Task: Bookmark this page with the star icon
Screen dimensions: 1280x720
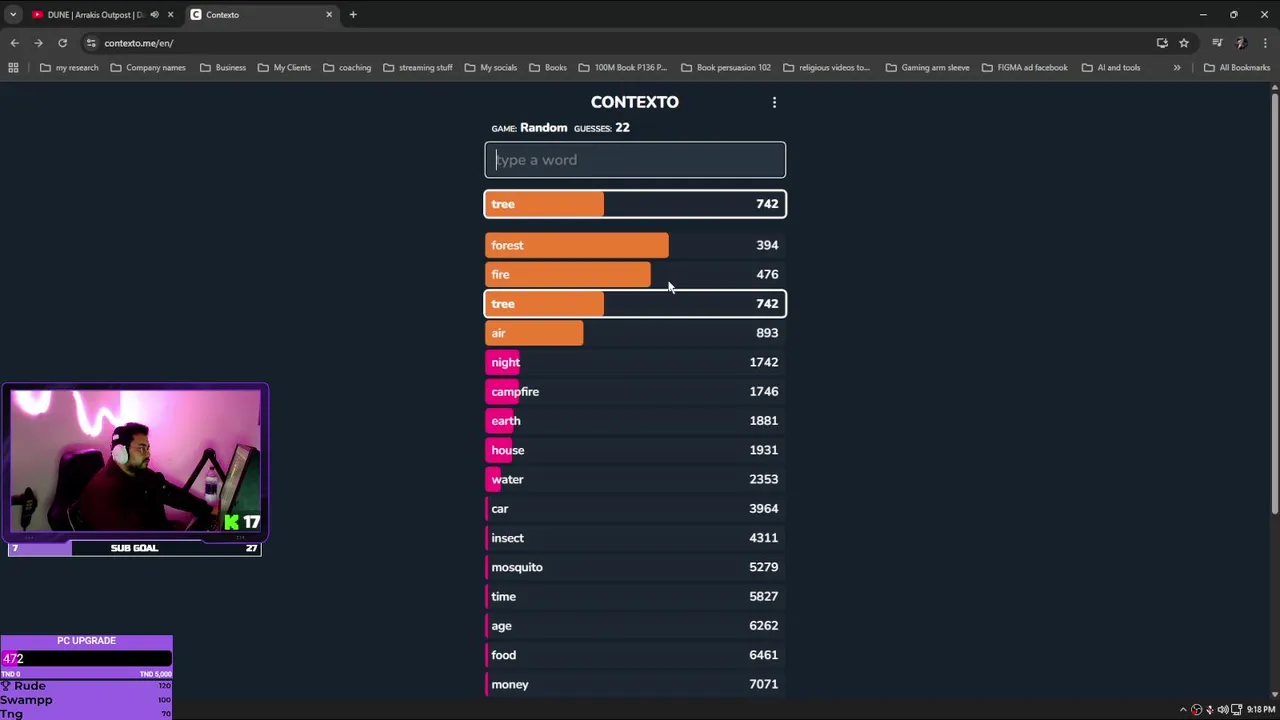Action: click(1184, 43)
